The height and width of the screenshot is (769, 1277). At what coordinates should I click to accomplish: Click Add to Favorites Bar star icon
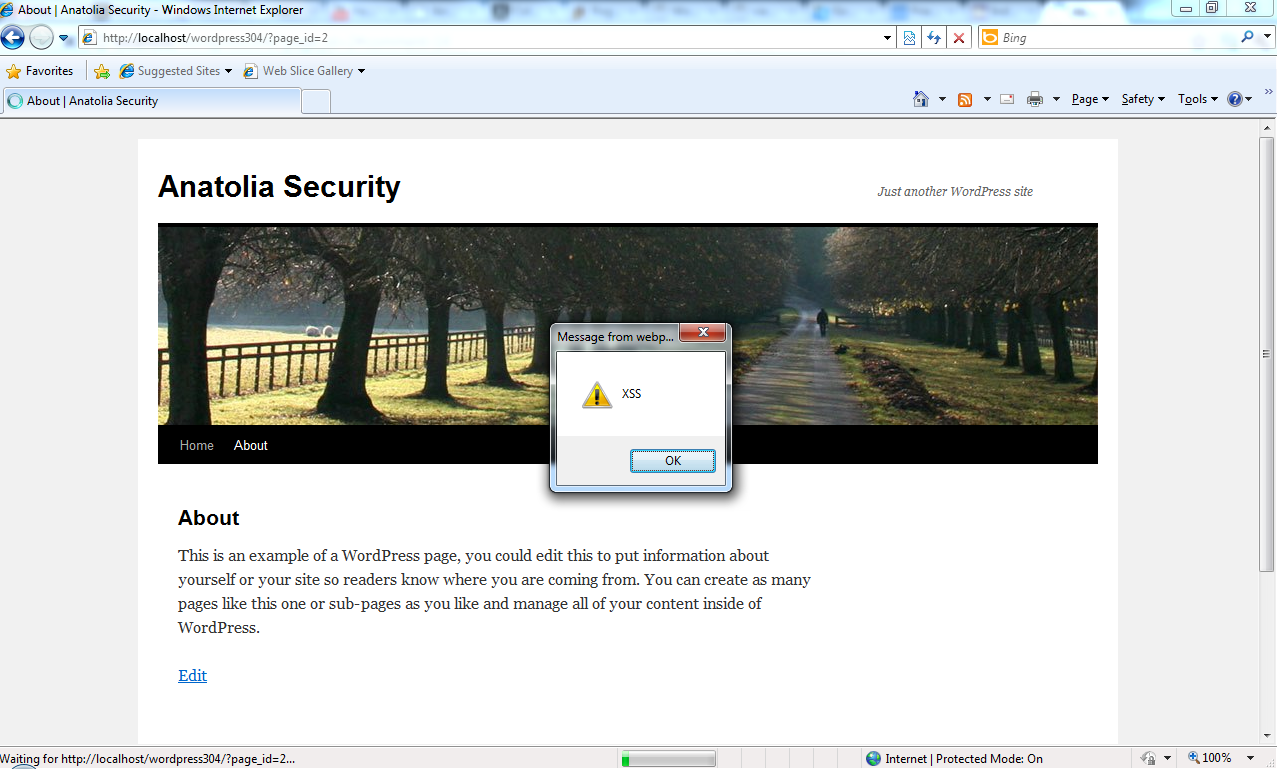click(102, 71)
